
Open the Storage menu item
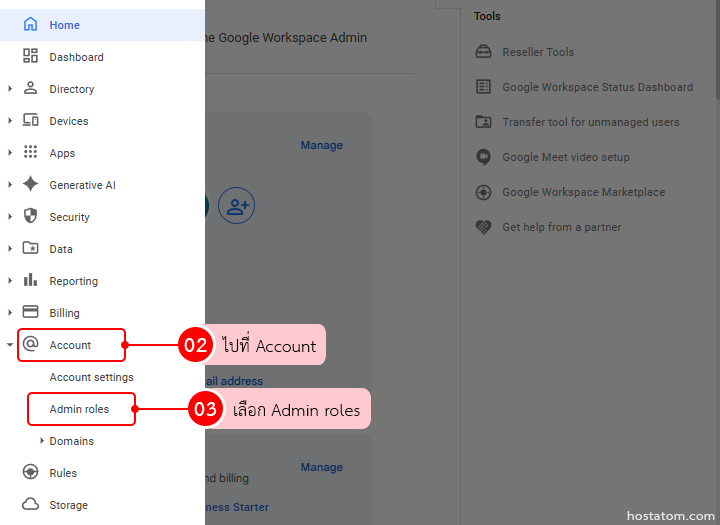(102, 505)
